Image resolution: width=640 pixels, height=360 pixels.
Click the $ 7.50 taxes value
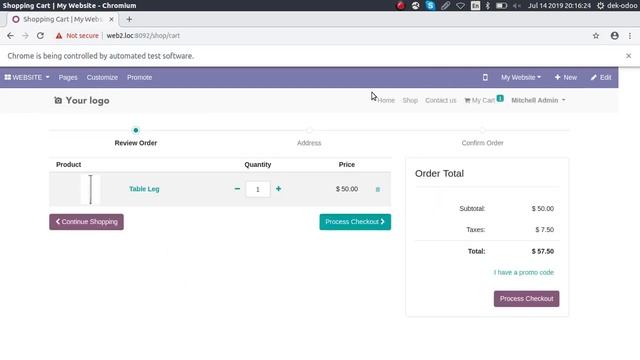pyautogui.click(x=544, y=230)
